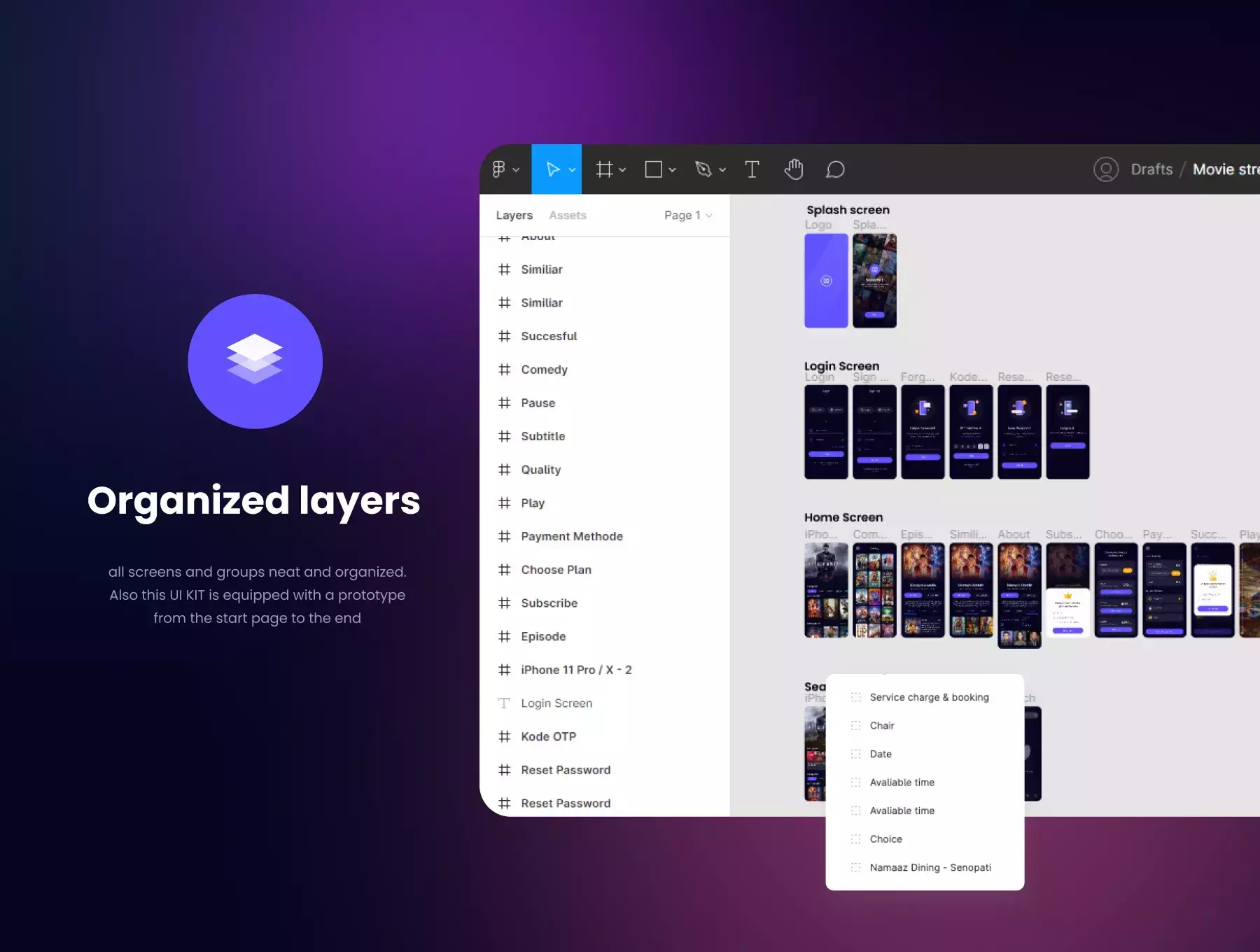This screenshot has height=952, width=1260.
Task: Select Namaaz Dining - Senopati group
Action: pos(925,867)
